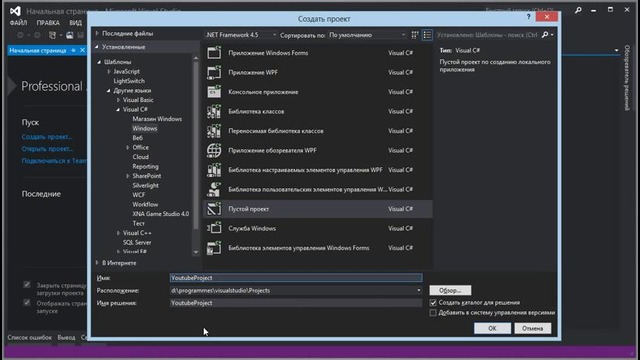Expand the Visual Basic tree node

(x=118, y=100)
